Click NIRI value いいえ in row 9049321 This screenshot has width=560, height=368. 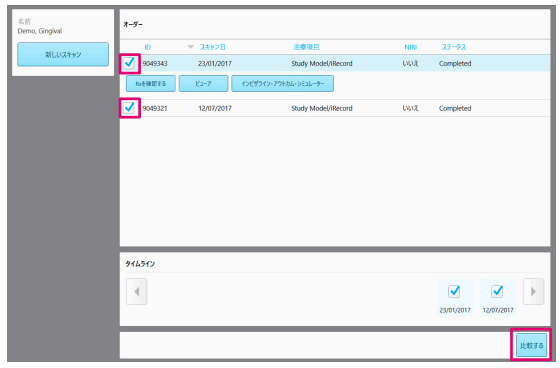(x=410, y=108)
